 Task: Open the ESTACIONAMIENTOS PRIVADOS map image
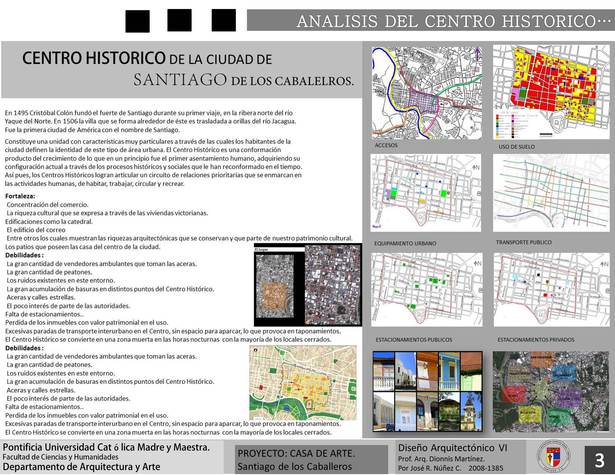[551, 289]
